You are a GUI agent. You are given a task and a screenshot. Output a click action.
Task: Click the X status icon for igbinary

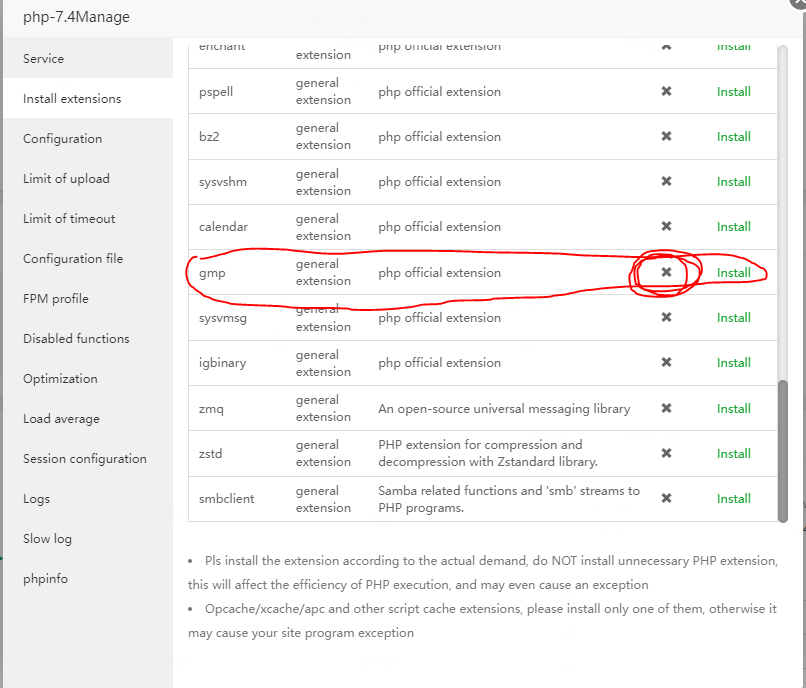(x=666, y=362)
